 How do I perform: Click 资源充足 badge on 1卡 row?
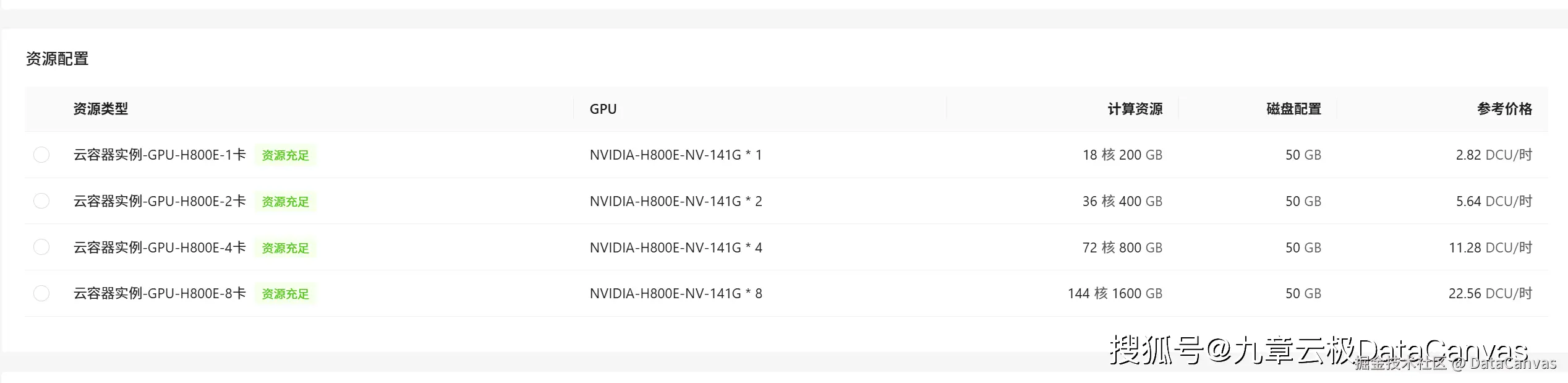pos(285,155)
